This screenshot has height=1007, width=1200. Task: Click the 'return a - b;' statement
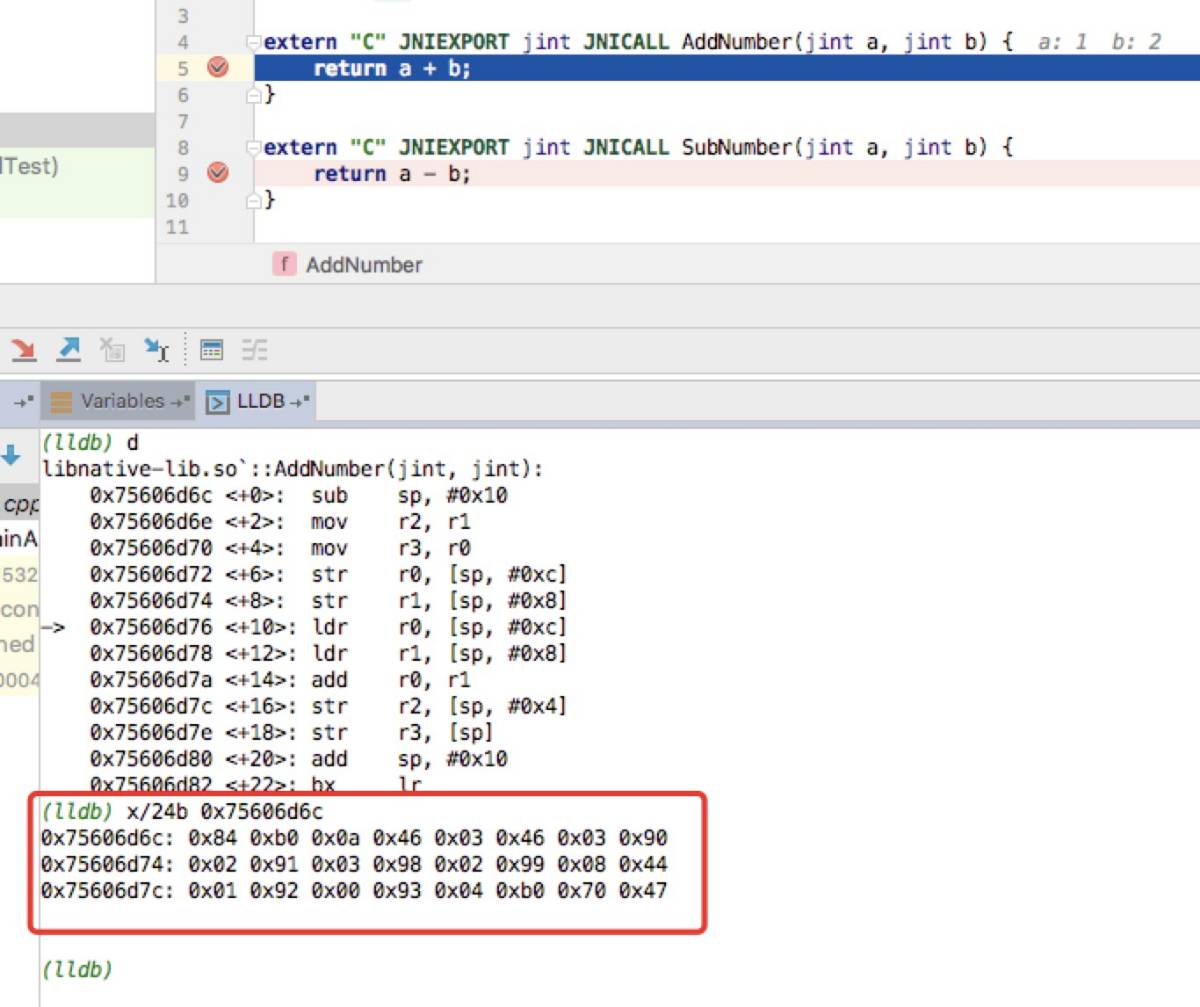[x=392, y=173]
